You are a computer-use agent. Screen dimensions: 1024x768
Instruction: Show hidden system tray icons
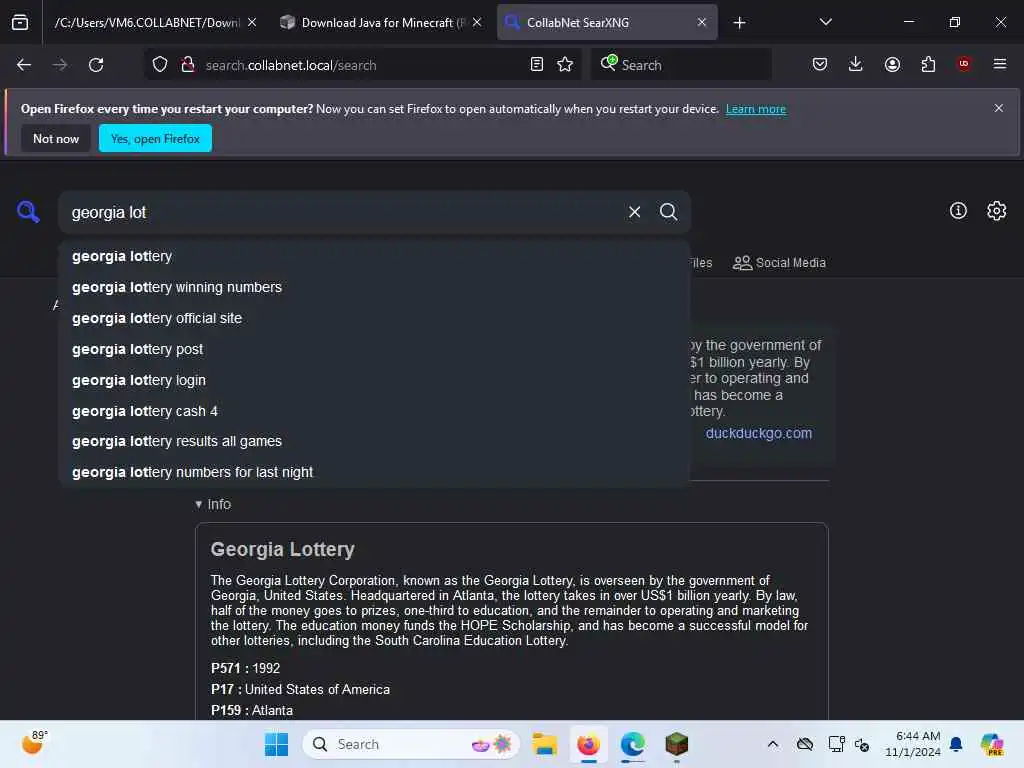coord(773,744)
